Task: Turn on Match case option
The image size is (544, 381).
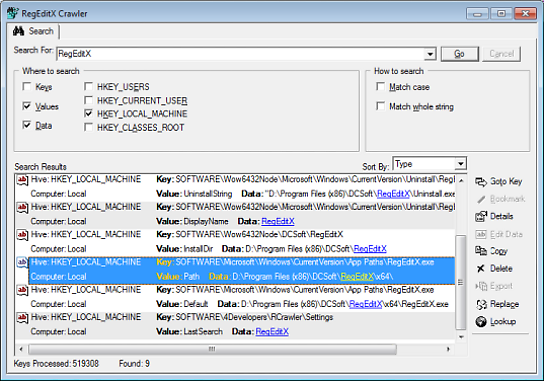Action: 381,86
